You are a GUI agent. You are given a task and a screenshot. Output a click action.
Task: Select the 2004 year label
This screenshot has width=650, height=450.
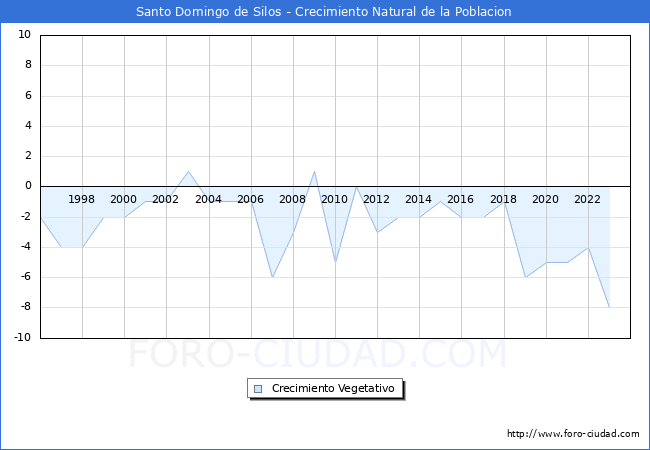coord(208,199)
